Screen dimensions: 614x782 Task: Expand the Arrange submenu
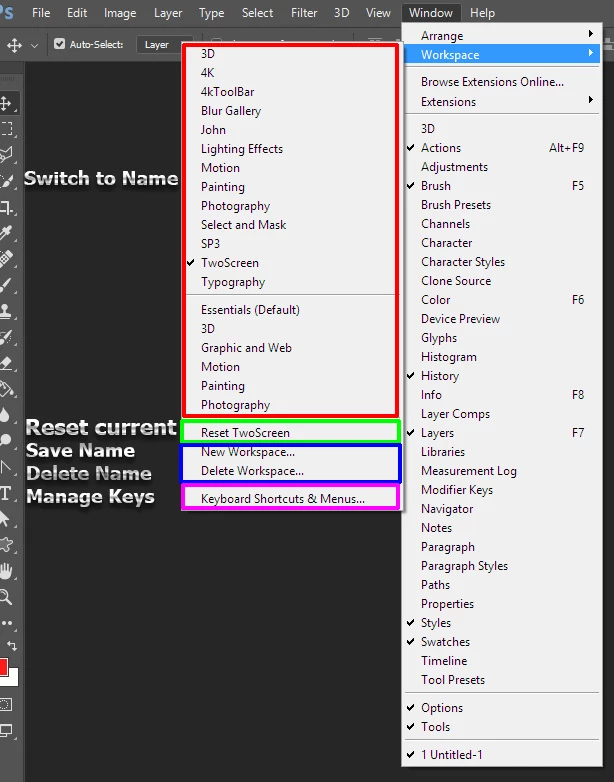(x=502, y=35)
